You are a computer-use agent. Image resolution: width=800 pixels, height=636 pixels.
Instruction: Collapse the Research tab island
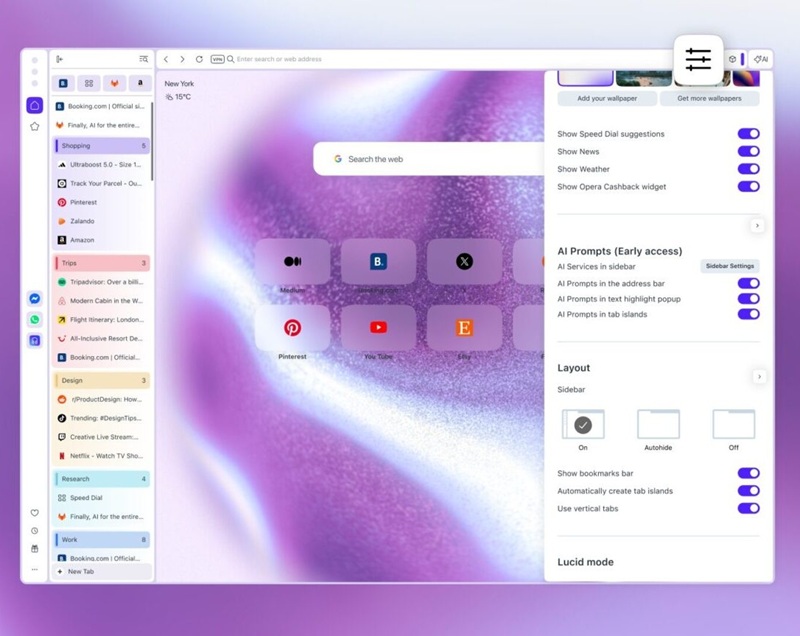[x=101, y=479]
